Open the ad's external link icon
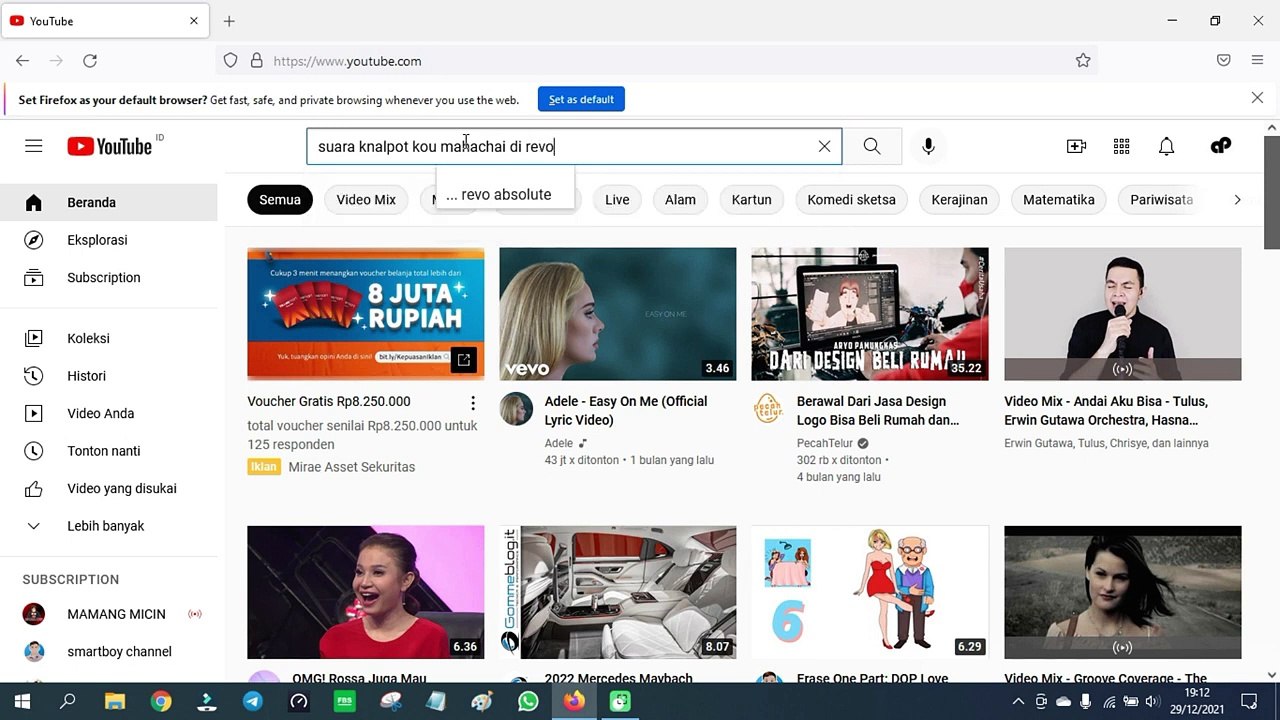 (x=463, y=359)
